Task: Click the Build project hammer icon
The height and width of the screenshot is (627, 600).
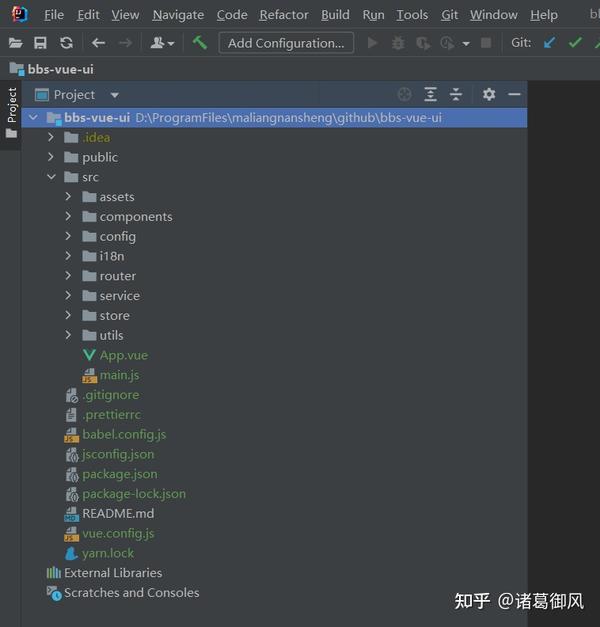Action: (199, 42)
